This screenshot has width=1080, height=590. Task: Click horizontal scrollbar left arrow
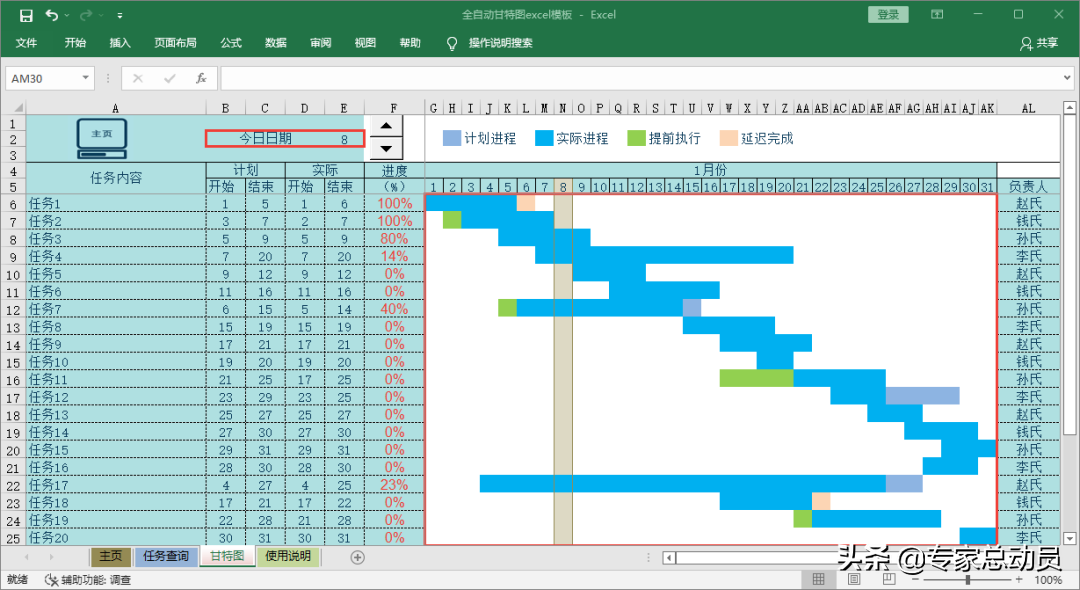pos(669,558)
